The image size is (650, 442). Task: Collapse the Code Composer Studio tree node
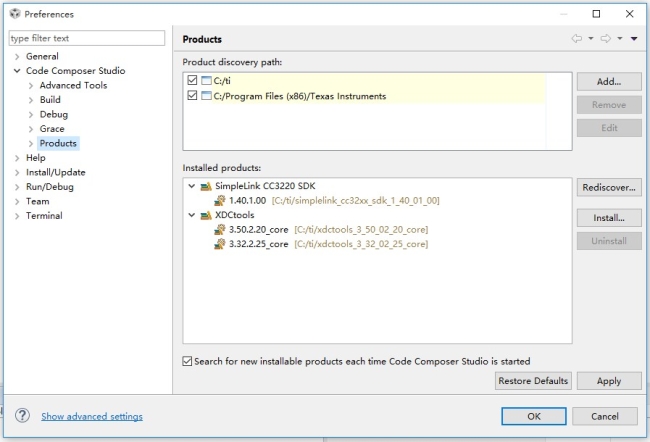(17, 71)
